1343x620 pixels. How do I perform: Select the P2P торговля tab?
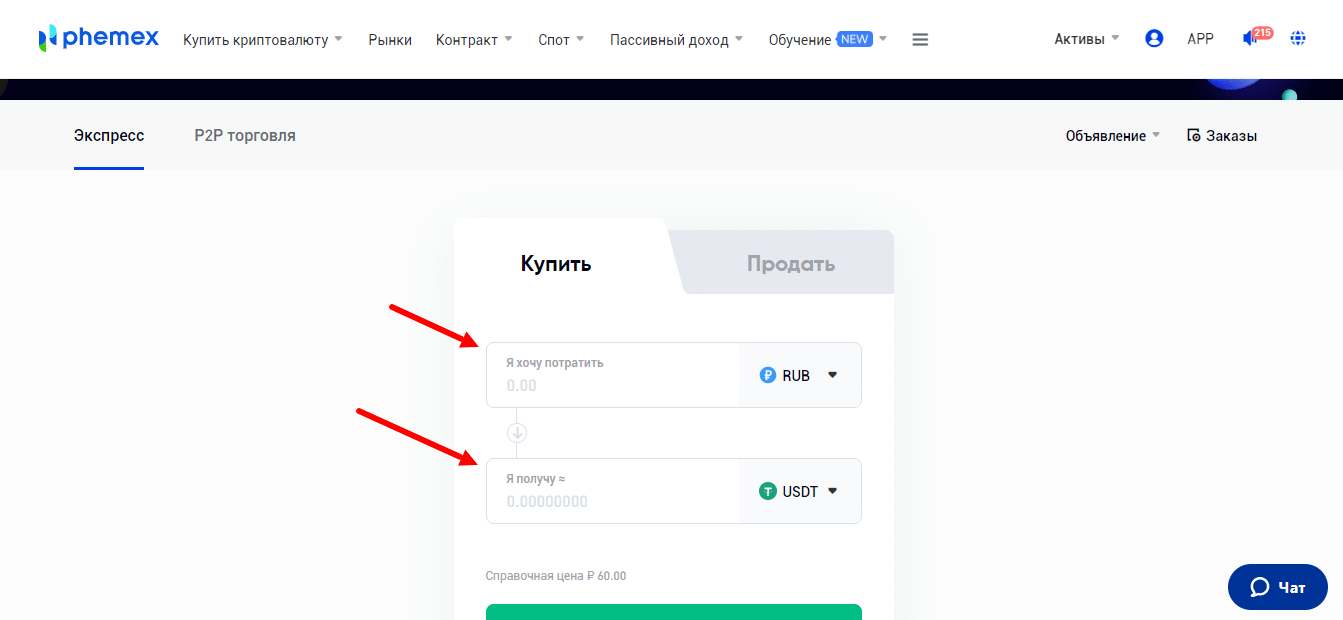(245, 135)
